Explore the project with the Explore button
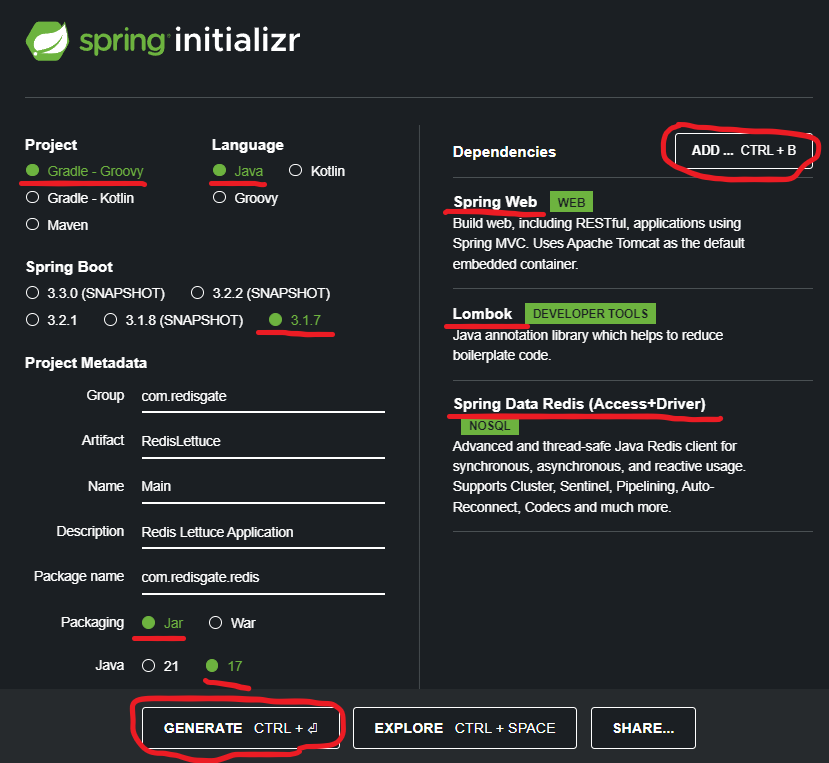This screenshot has width=829, height=763. point(464,728)
